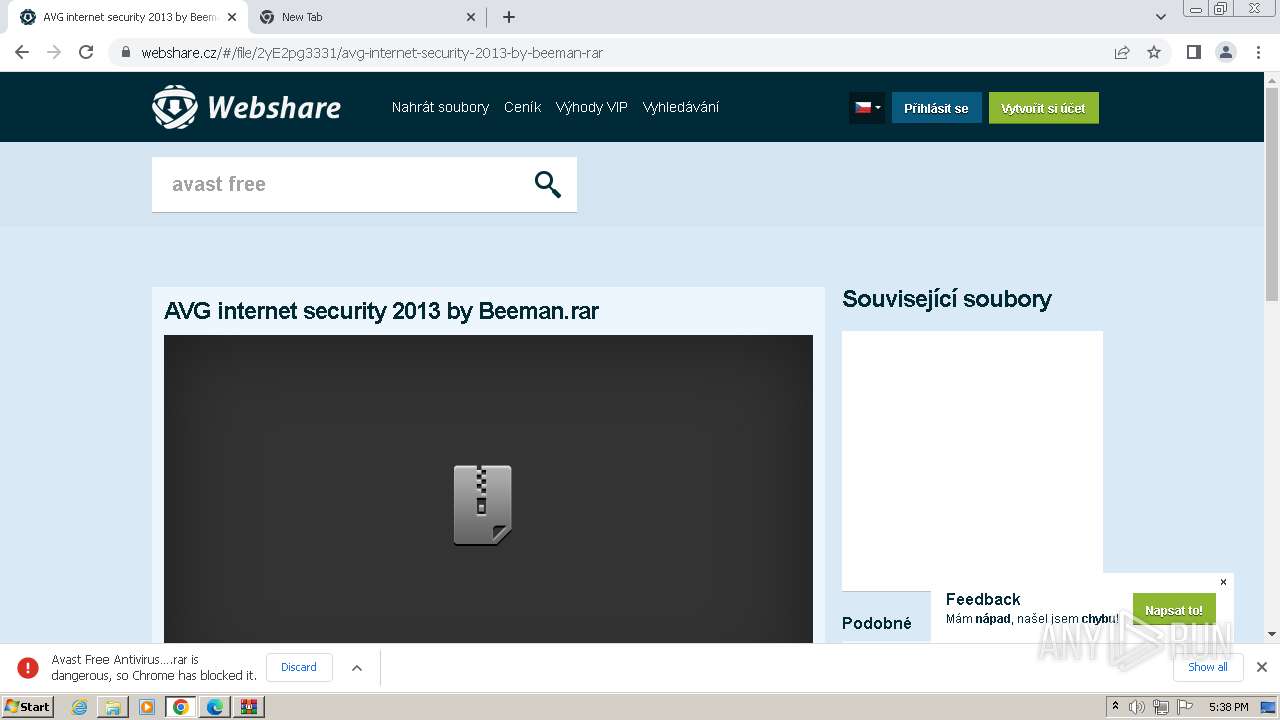Click the show desktop tray icon
The image size is (1280, 720).
click(x=1268, y=707)
